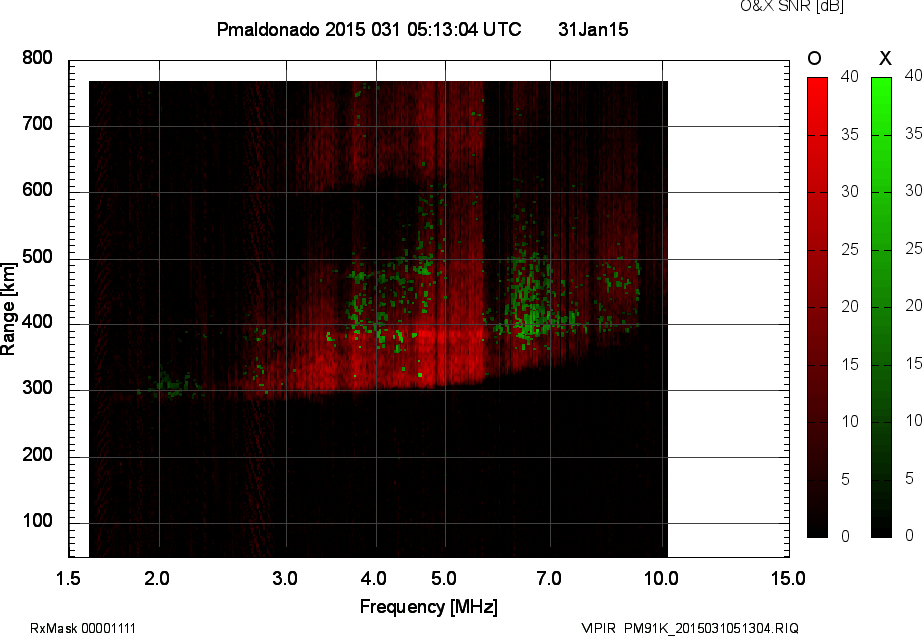Click the 1.5 frequency tick label
Screen dimensions: 922x636
click(x=68, y=578)
